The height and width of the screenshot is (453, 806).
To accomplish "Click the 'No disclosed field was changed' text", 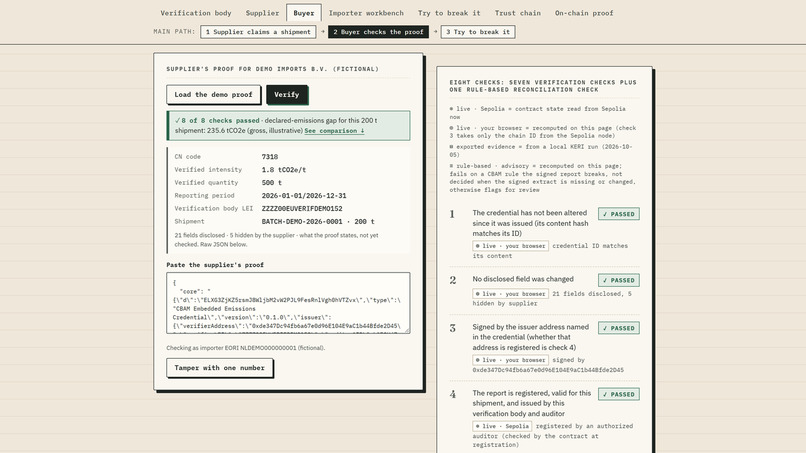I will pyautogui.click(x=523, y=279).
